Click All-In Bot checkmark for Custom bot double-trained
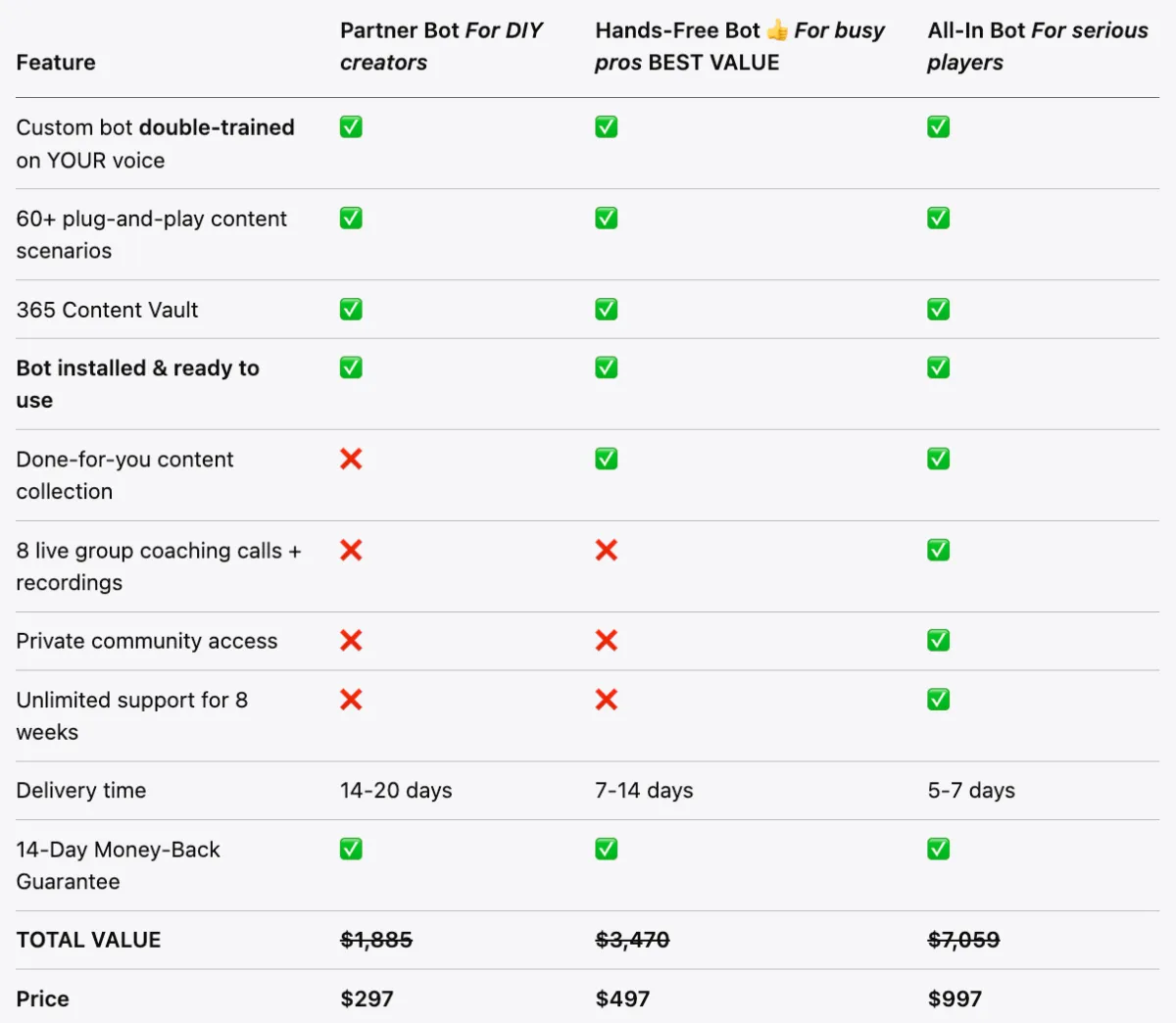The width and height of the screenshot is (1176, 1023). (939, 127)
